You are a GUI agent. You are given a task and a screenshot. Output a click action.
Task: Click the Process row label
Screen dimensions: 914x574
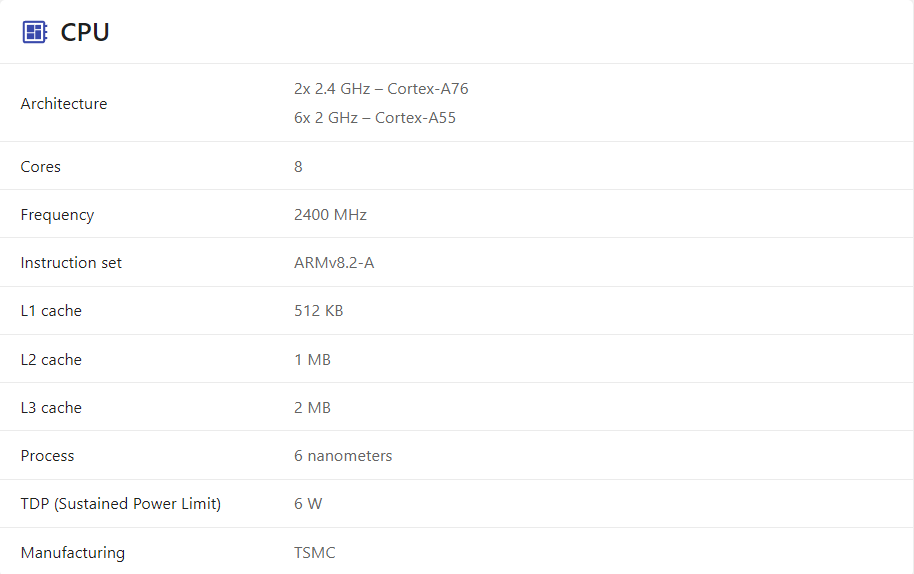point(48,456)
